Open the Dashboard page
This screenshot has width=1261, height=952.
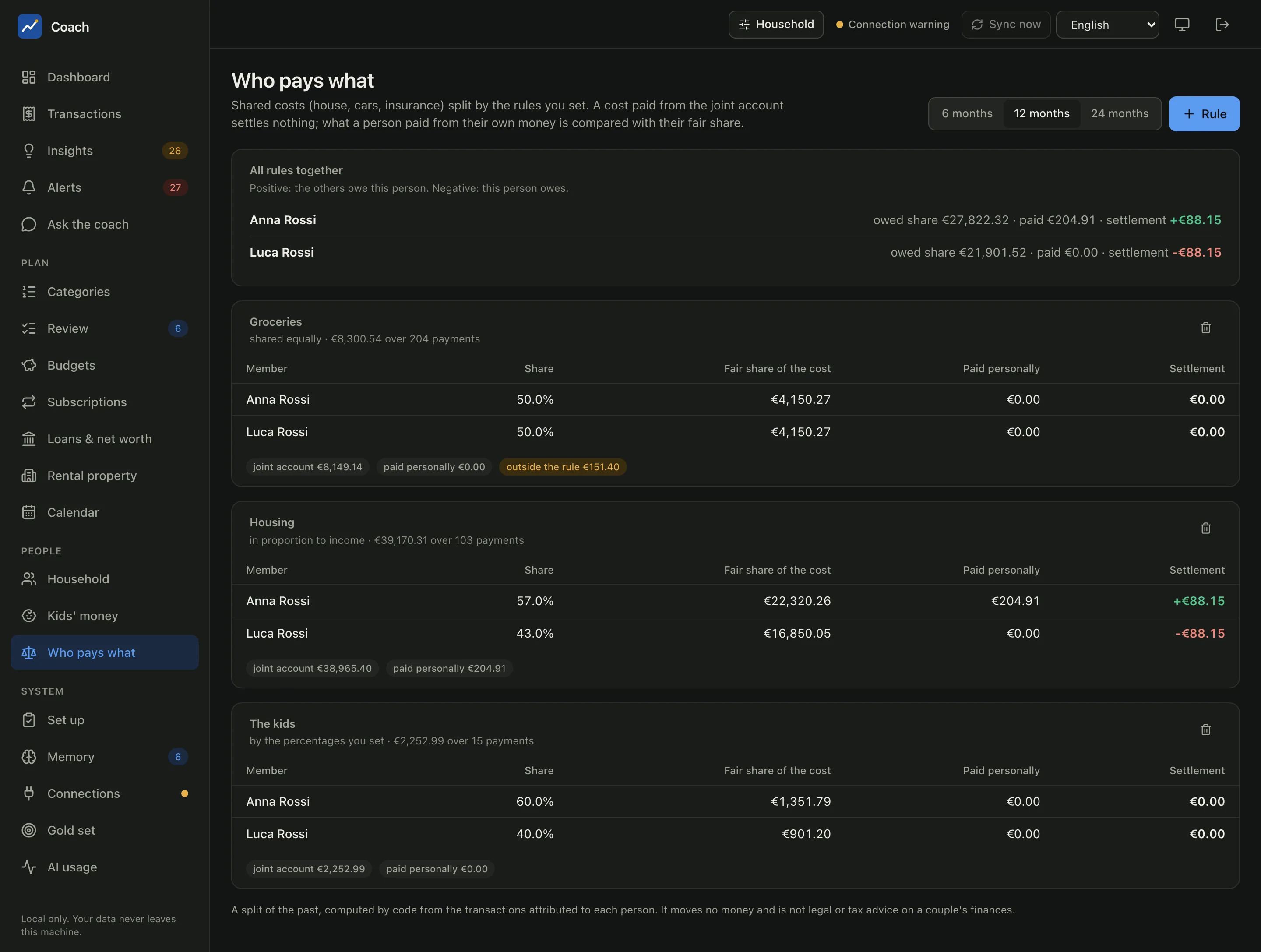[x=104, y=77]
